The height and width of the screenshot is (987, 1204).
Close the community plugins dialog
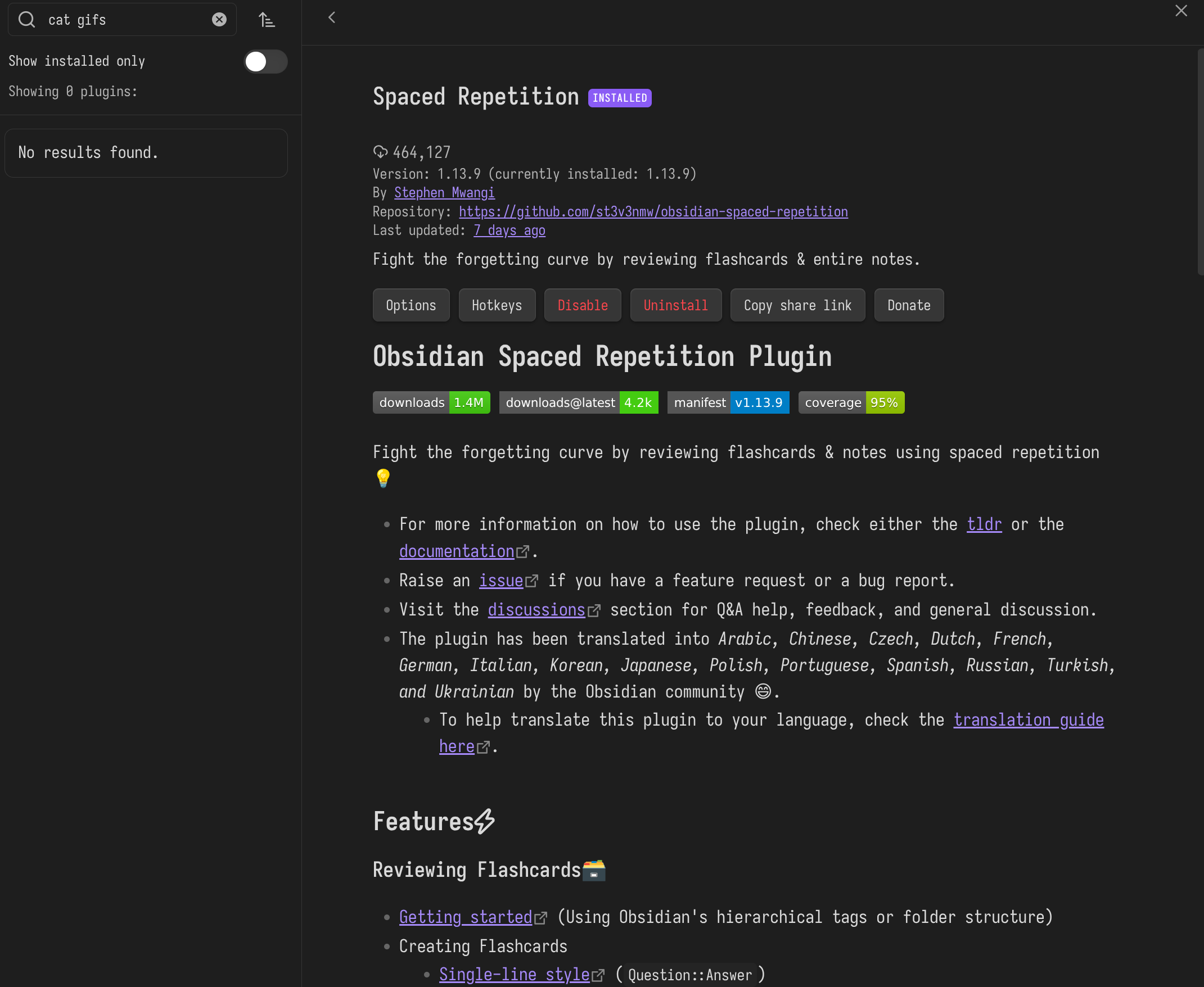tap(1182, 11)
